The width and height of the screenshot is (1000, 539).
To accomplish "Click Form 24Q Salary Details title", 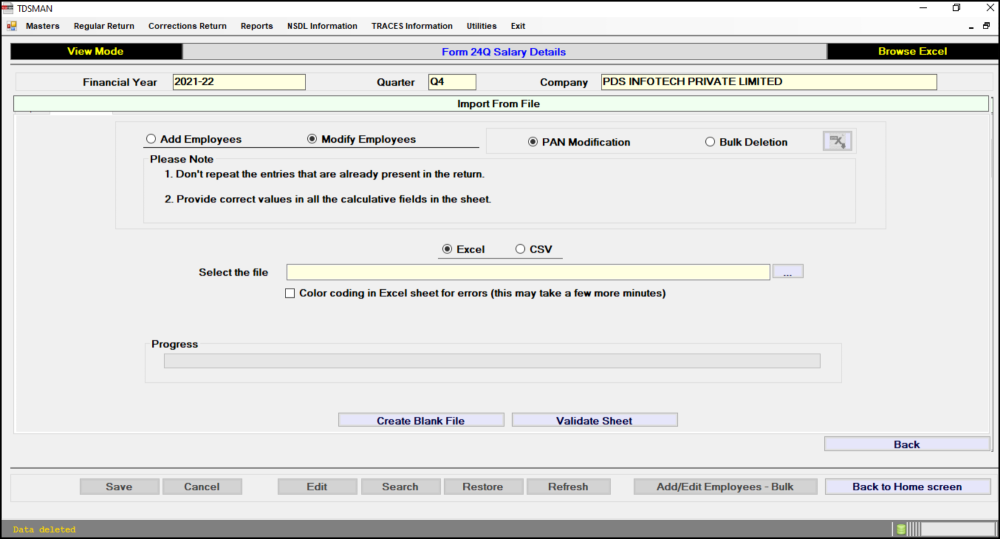I will (504, 52).
